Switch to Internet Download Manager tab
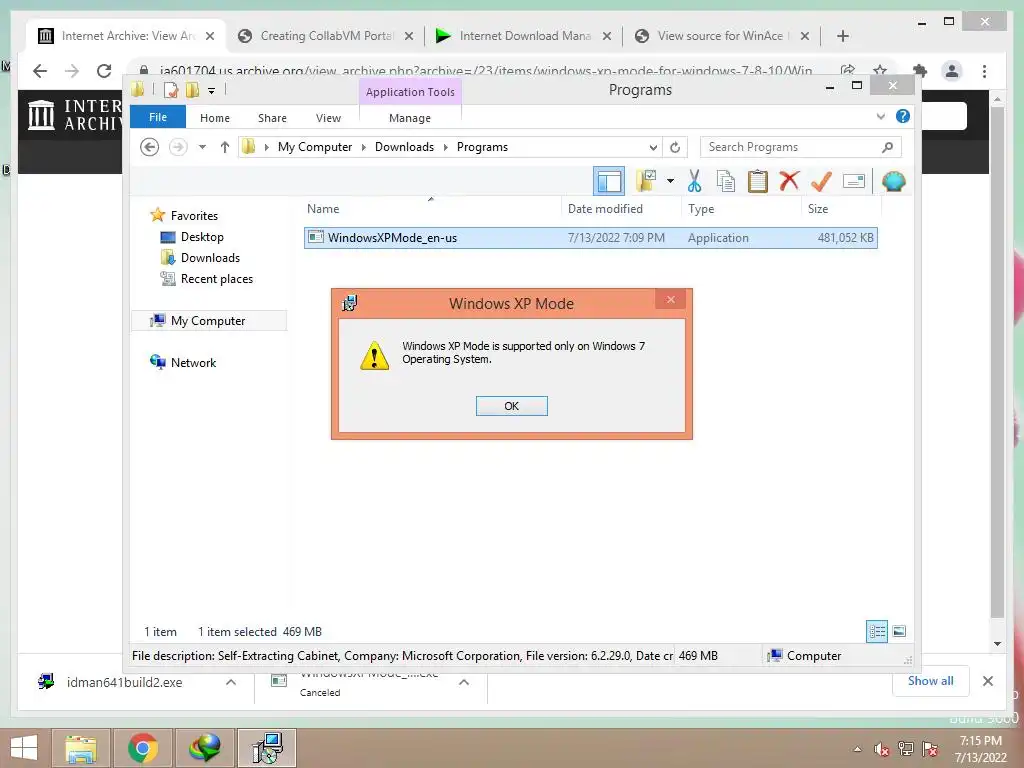Image resolution: width=1024 pixels, height=768 pixels. (524, 36)
